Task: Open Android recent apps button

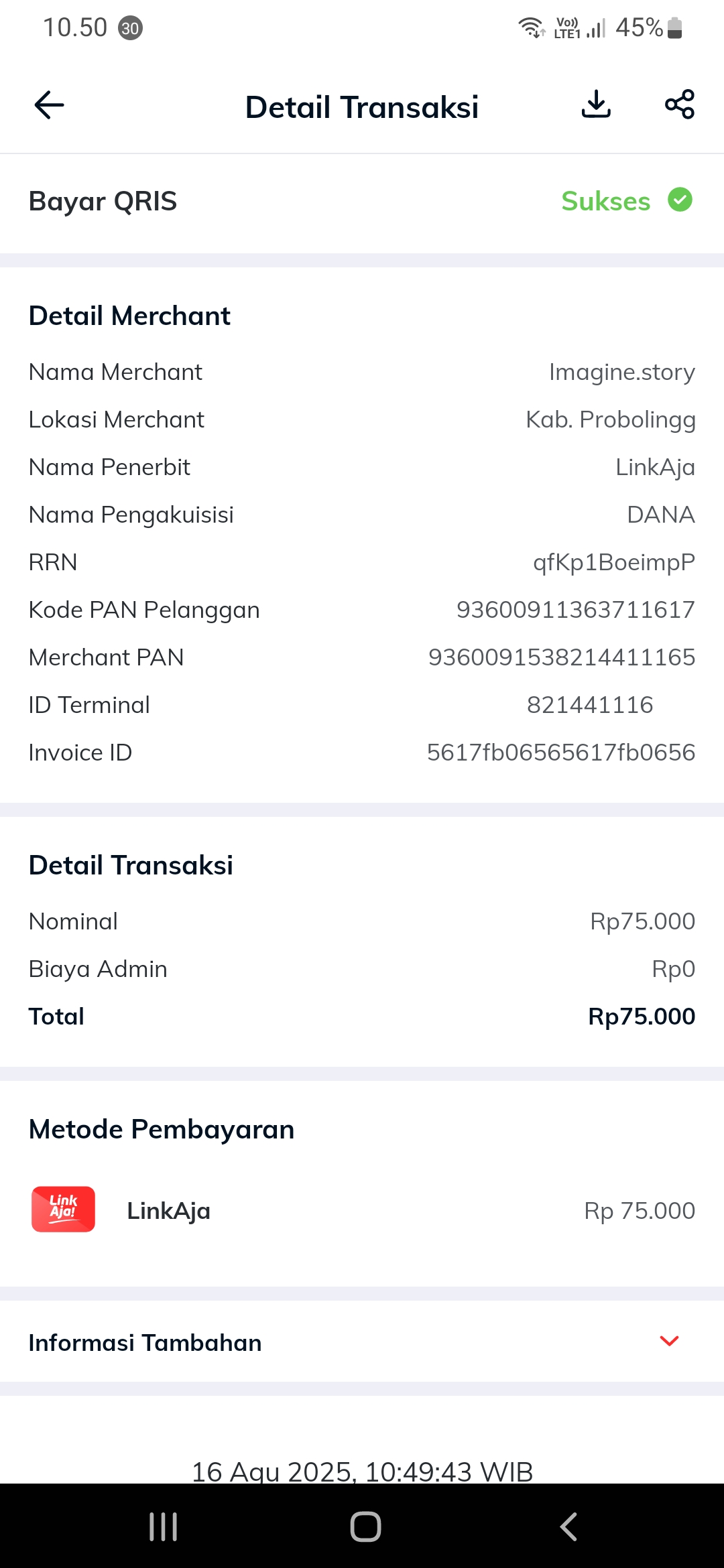Action: pos(163,1526)
